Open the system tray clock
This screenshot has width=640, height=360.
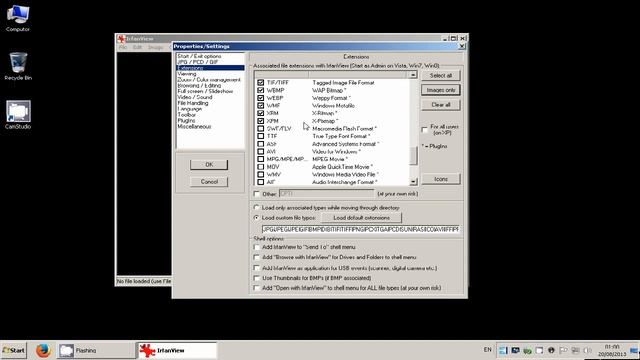pos(611,350)
